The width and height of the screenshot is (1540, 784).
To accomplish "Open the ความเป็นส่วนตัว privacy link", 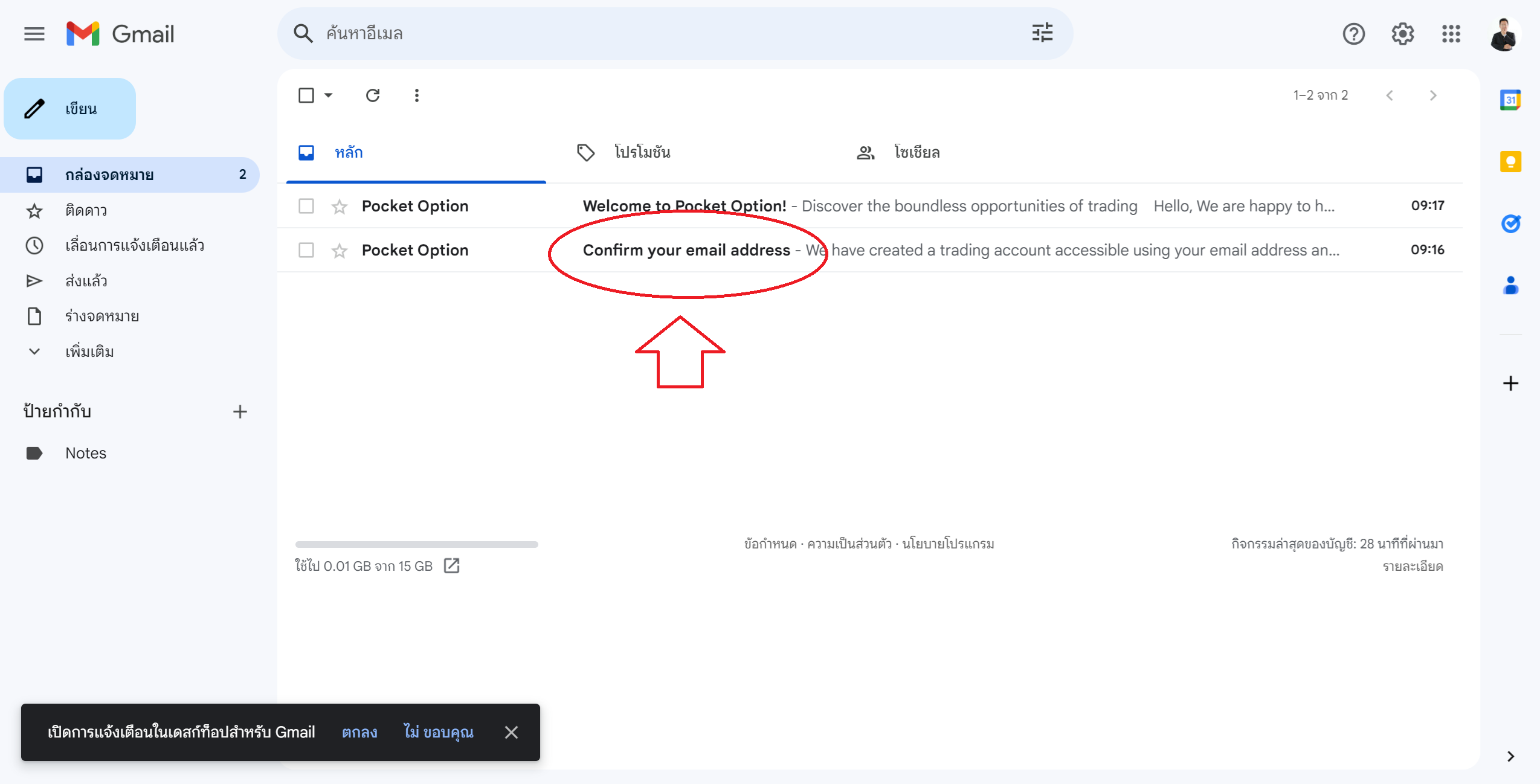I will 849,544.
